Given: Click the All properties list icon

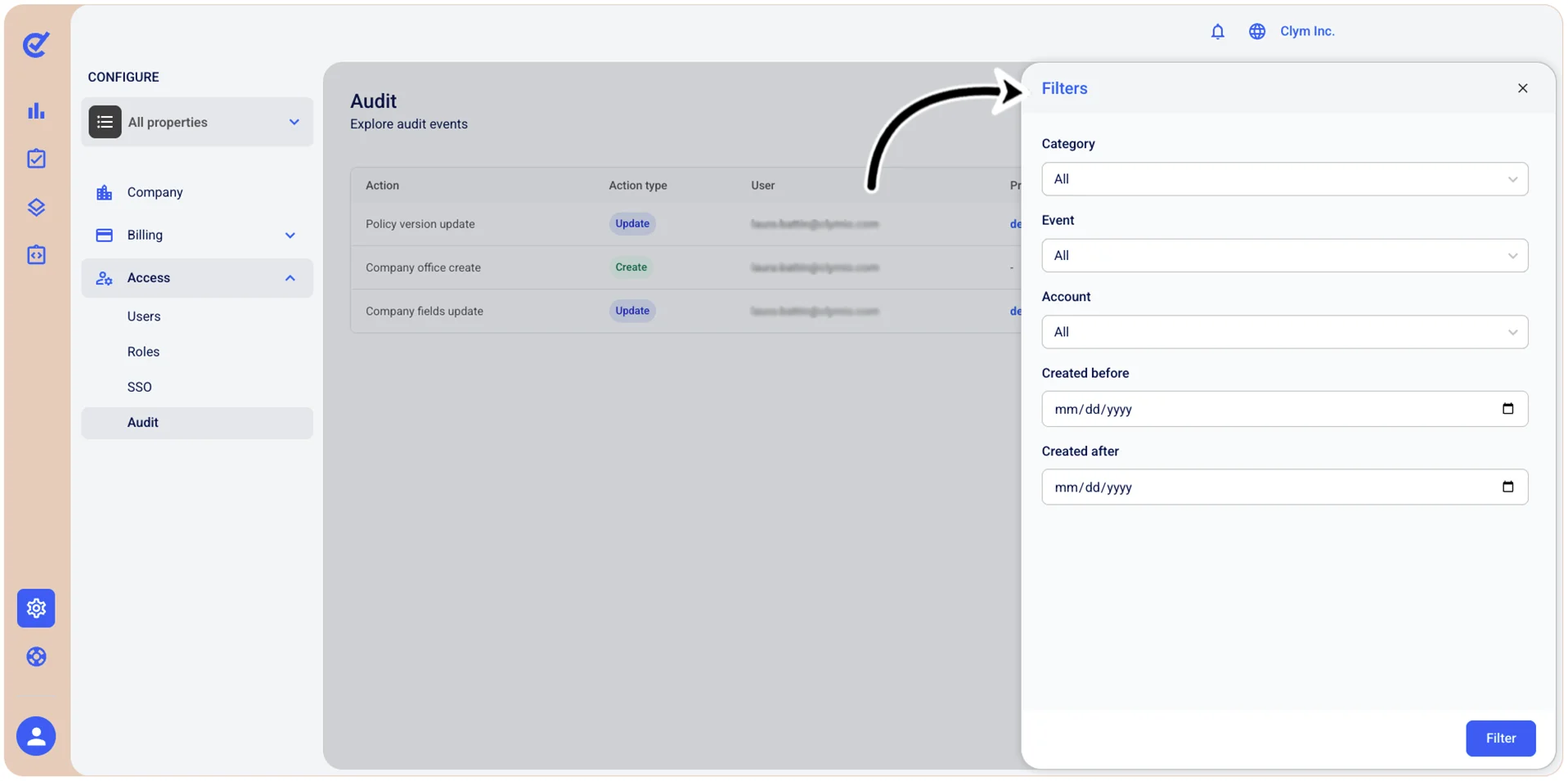Looking at the screenshot, I should click(x=105, y=122).
